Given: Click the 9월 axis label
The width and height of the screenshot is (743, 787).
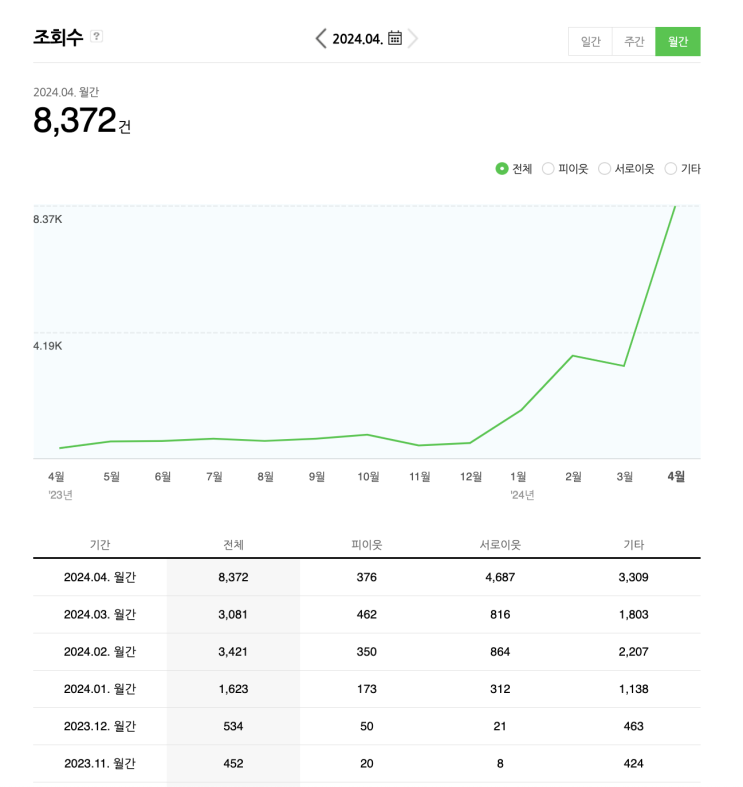Looking at the screenshot, I should [x=317, y=476].
